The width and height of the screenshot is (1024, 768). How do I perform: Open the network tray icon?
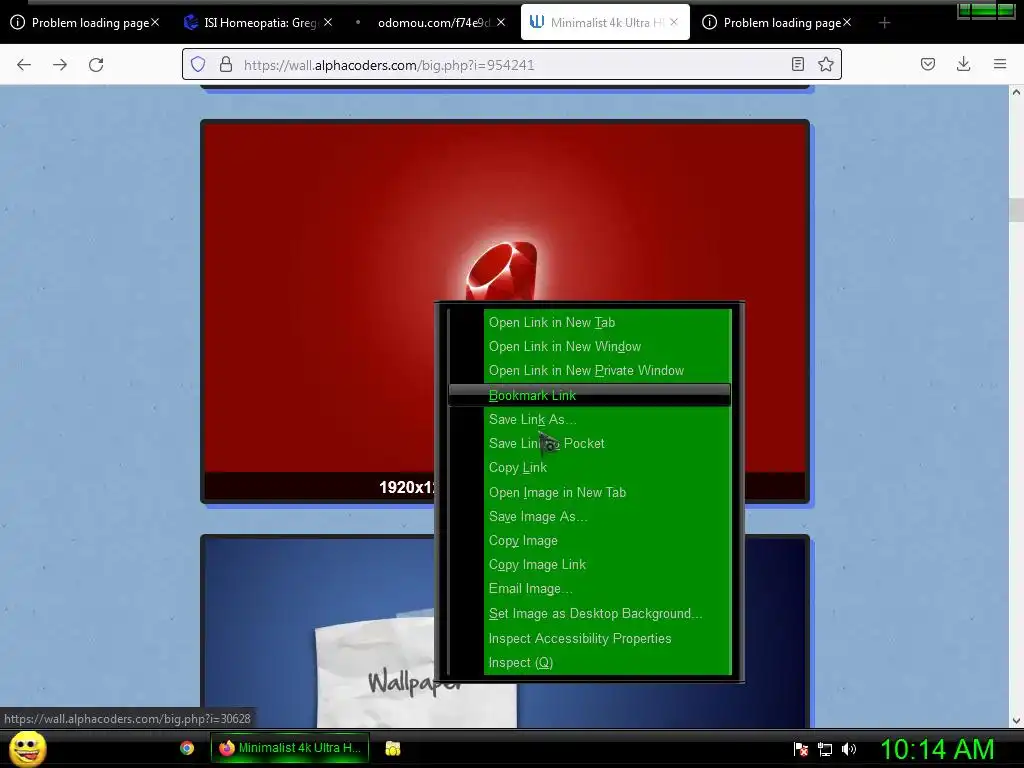coord(825,749)
